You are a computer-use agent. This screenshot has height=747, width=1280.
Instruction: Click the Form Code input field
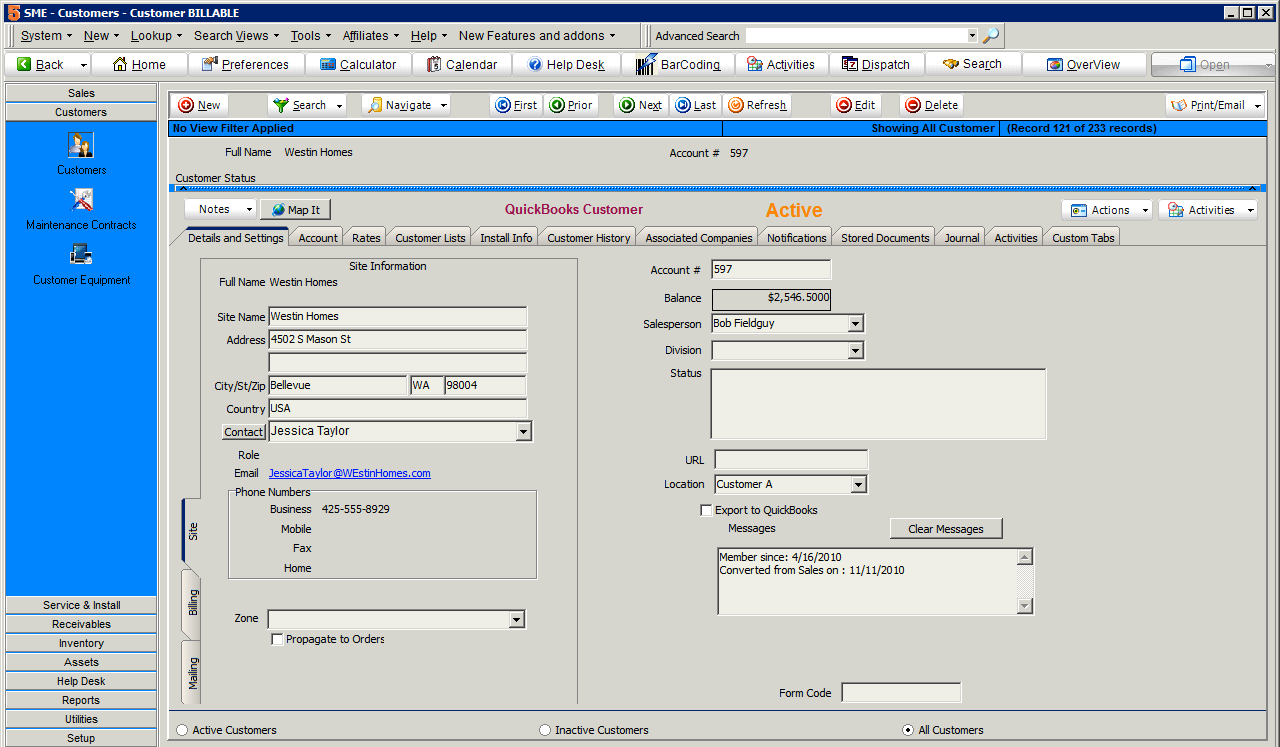click(901, 693)
